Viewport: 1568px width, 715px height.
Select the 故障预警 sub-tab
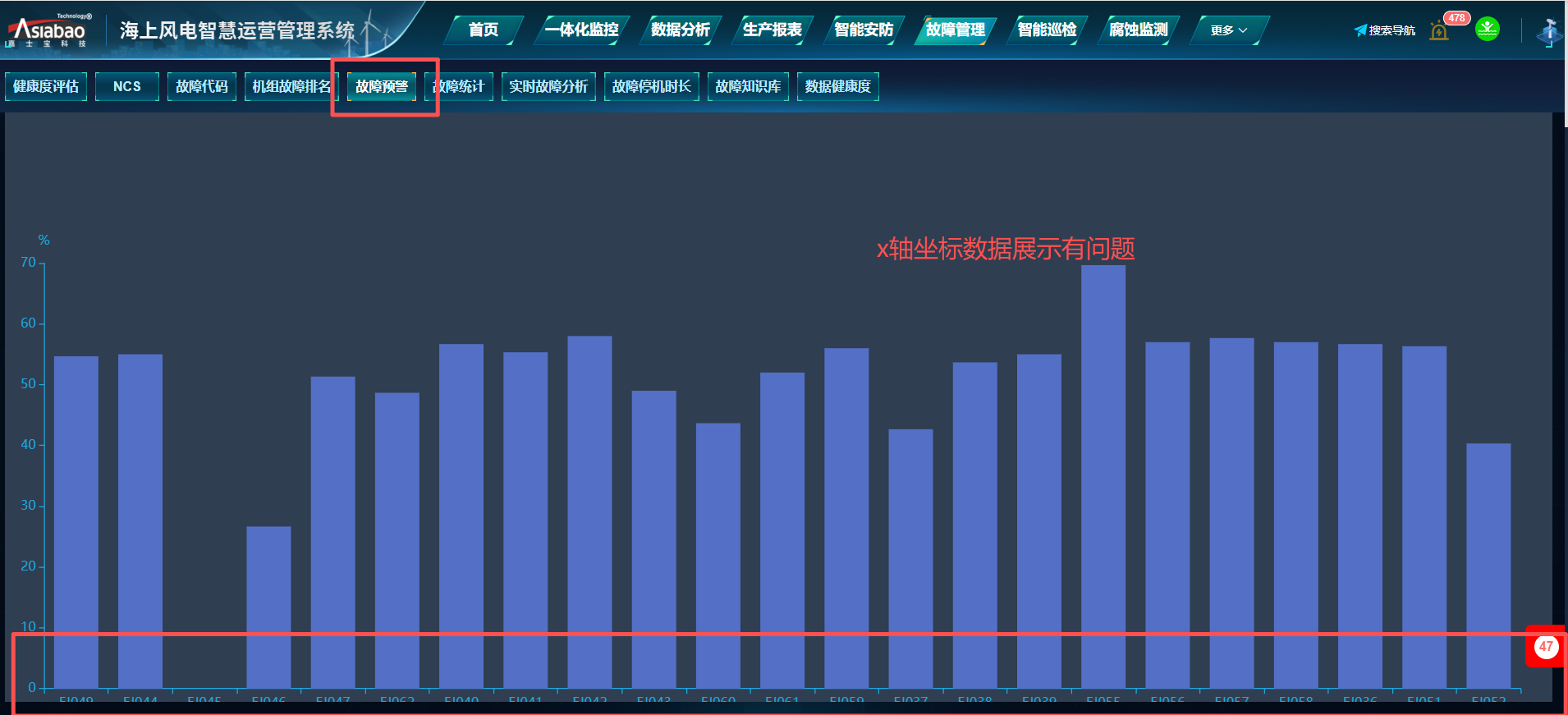tap(382, 86)
